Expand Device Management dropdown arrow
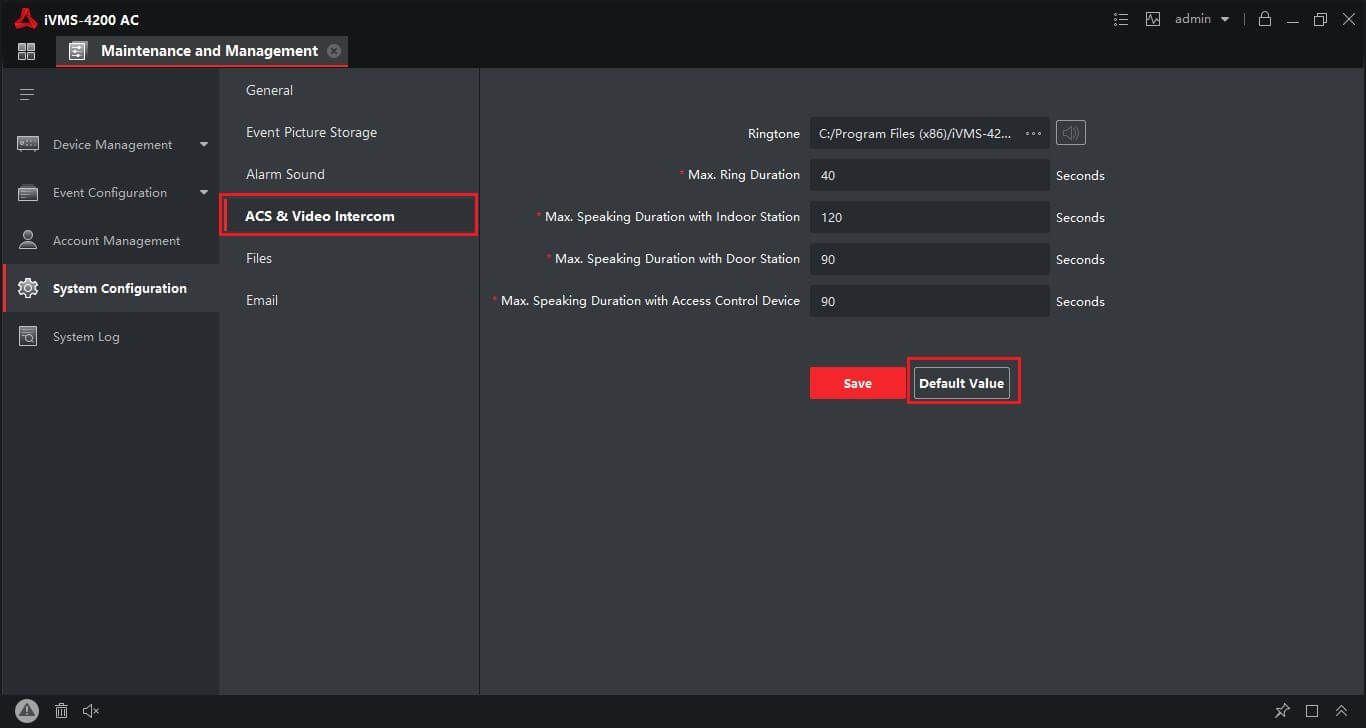The height and width of the screenshot is (728, 1366). 204,145
